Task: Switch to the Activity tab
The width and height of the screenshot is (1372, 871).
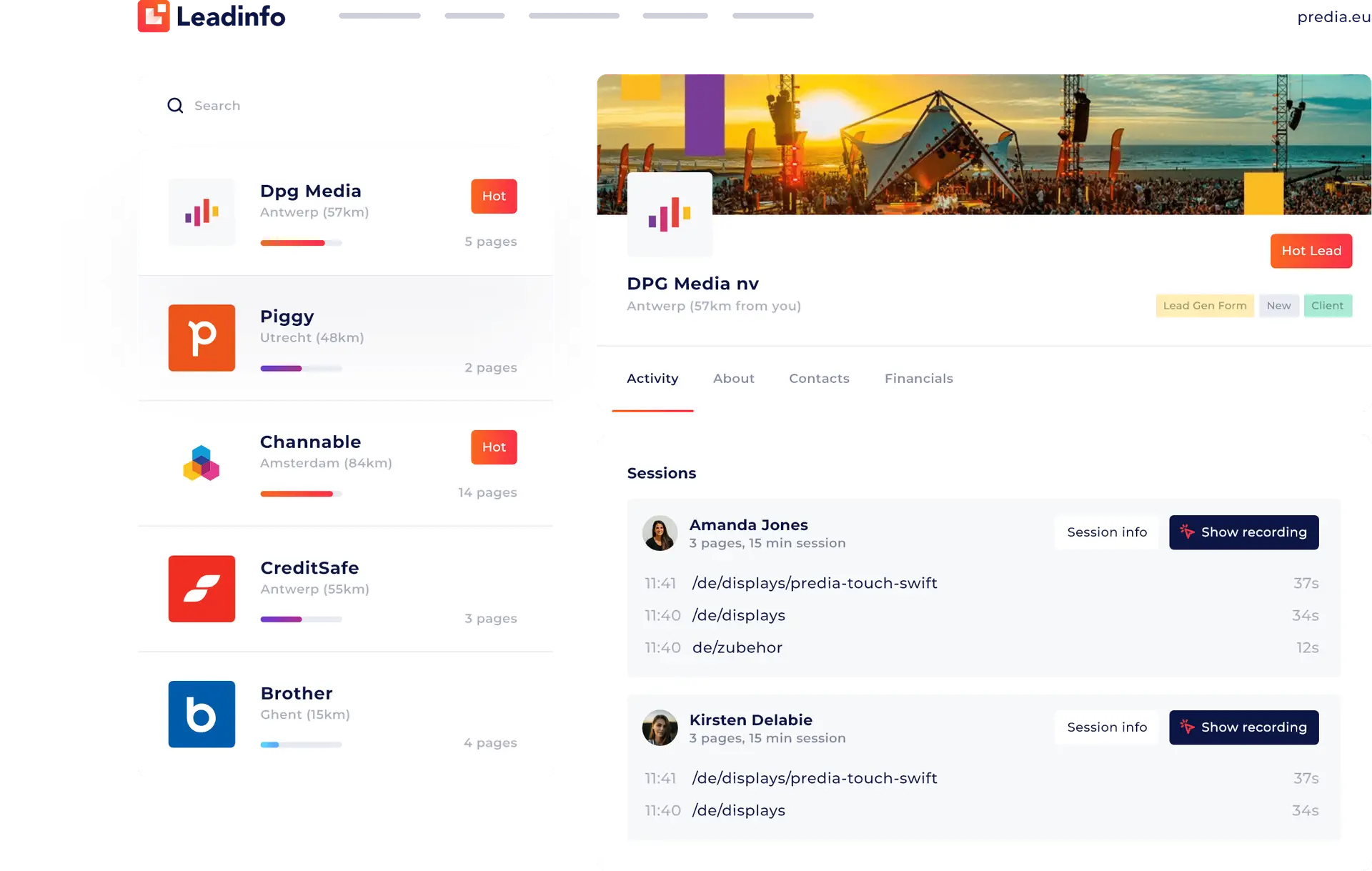Action: (652, 379)
